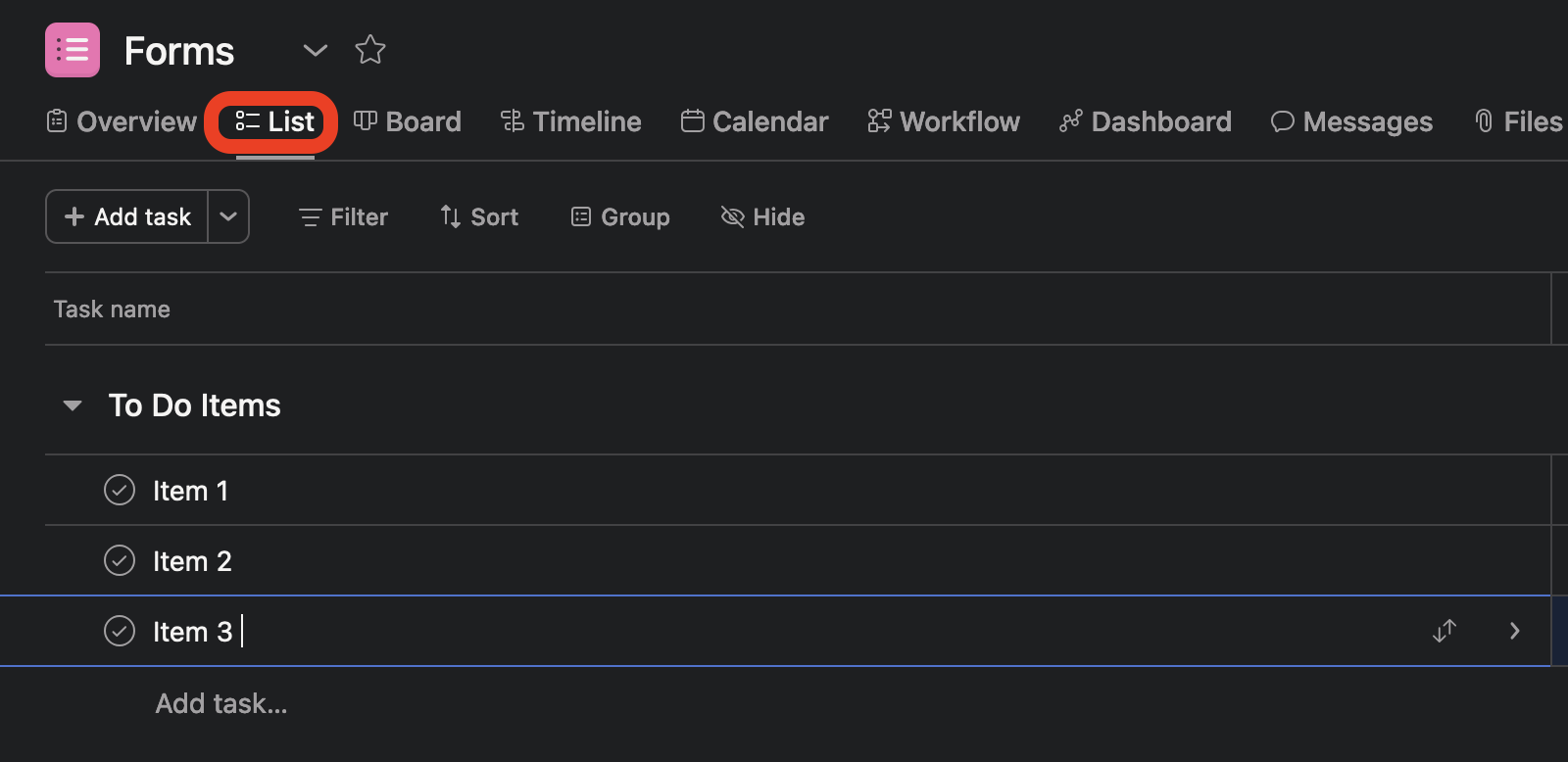Open Item 3 details with chevron
The height and width of the screenshot is (762, 1568).
coord(1515,631)
